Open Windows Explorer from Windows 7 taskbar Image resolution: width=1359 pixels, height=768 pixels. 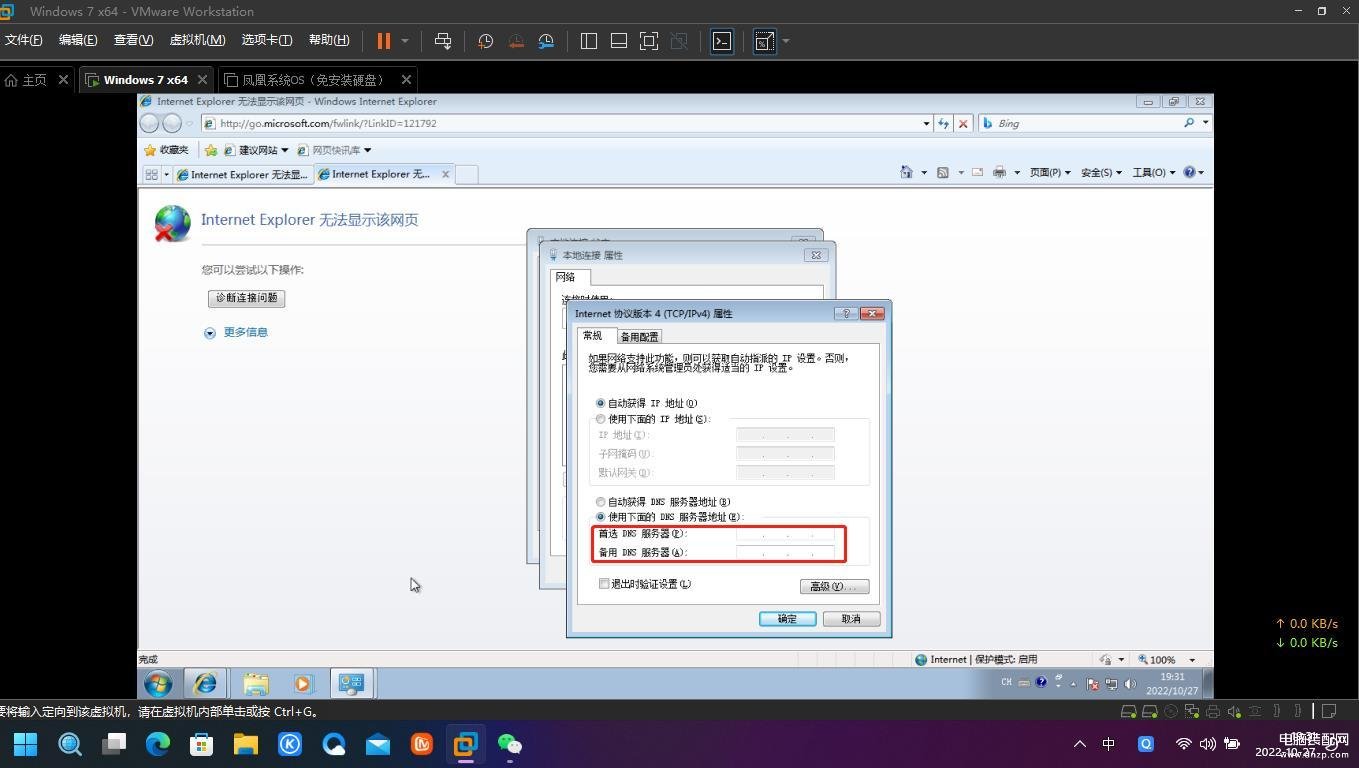coord(256,683)
